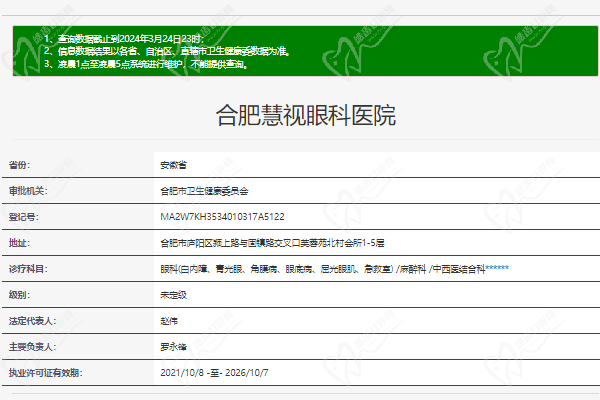
Task: Select validity period 2021/10/8 -至- 2026/10/7
Action: pyautogui.click(x=214, y=372)
